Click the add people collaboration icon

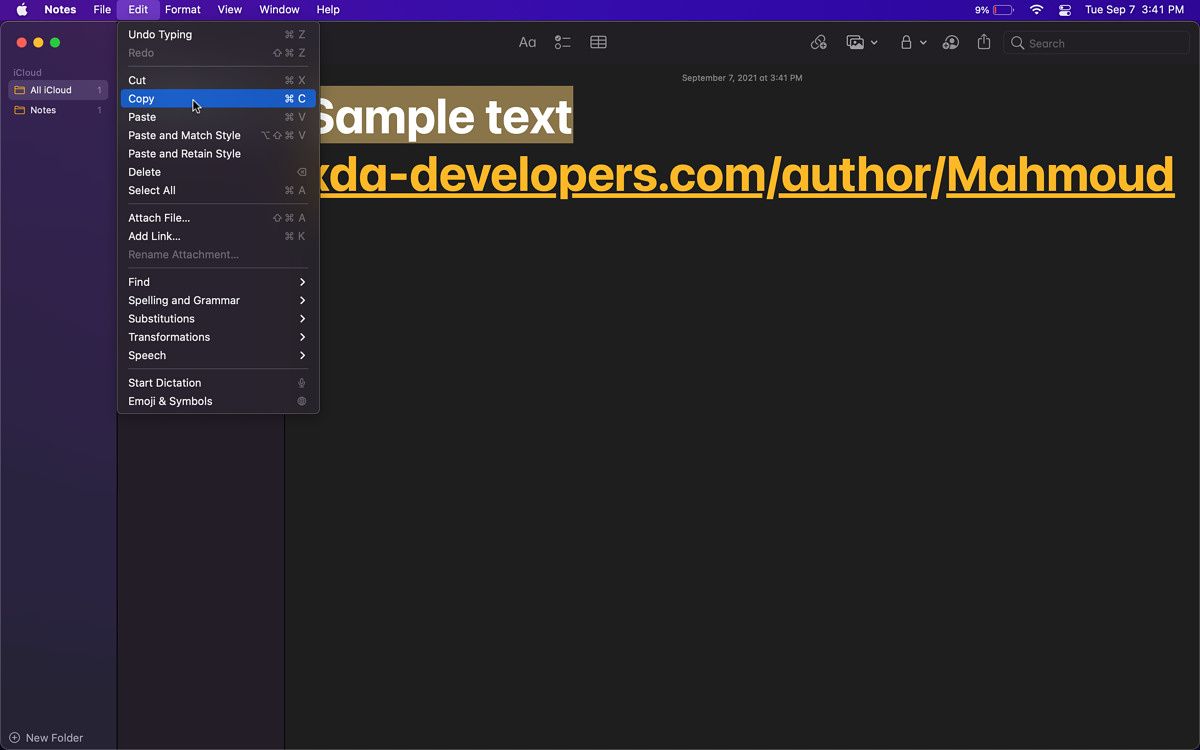(x=951, y=43)
